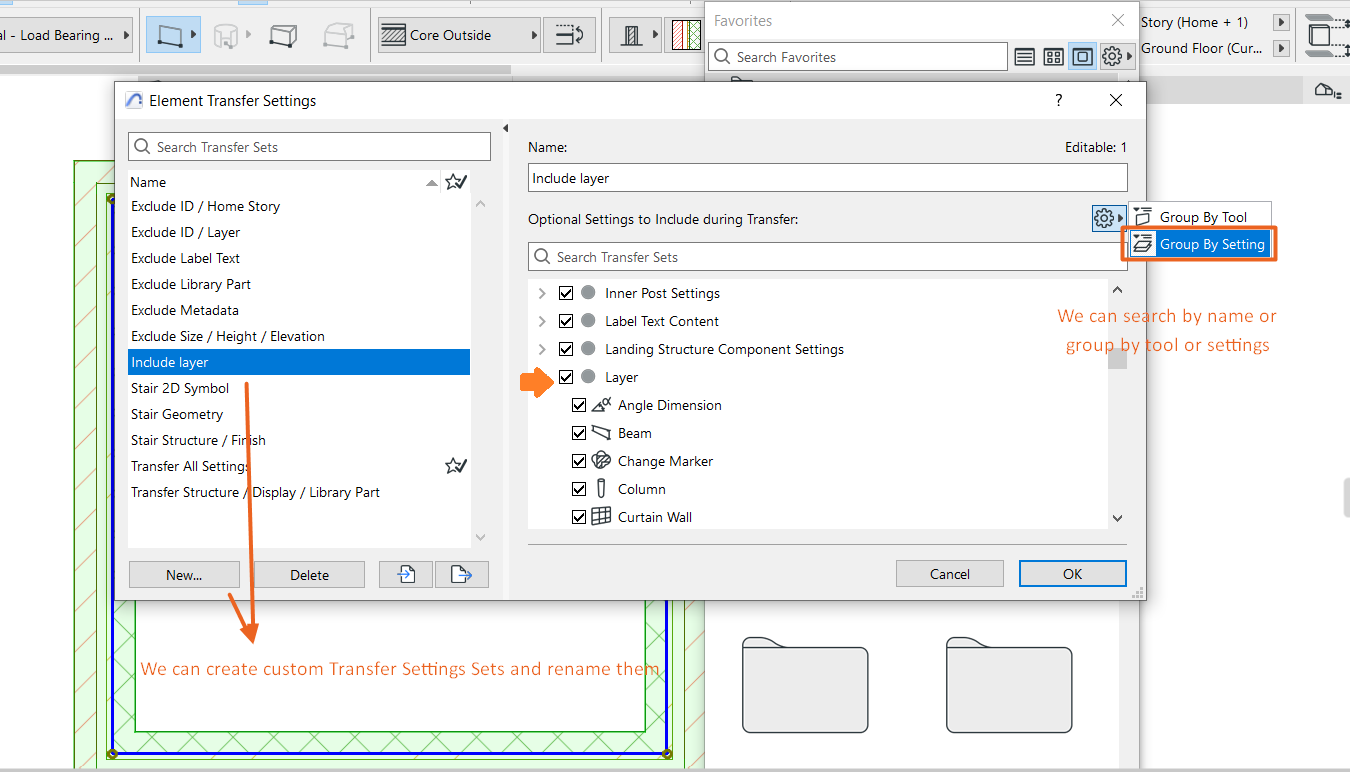Click the Delete button
The image size is (1350, 772).
[x=309, y=574]
